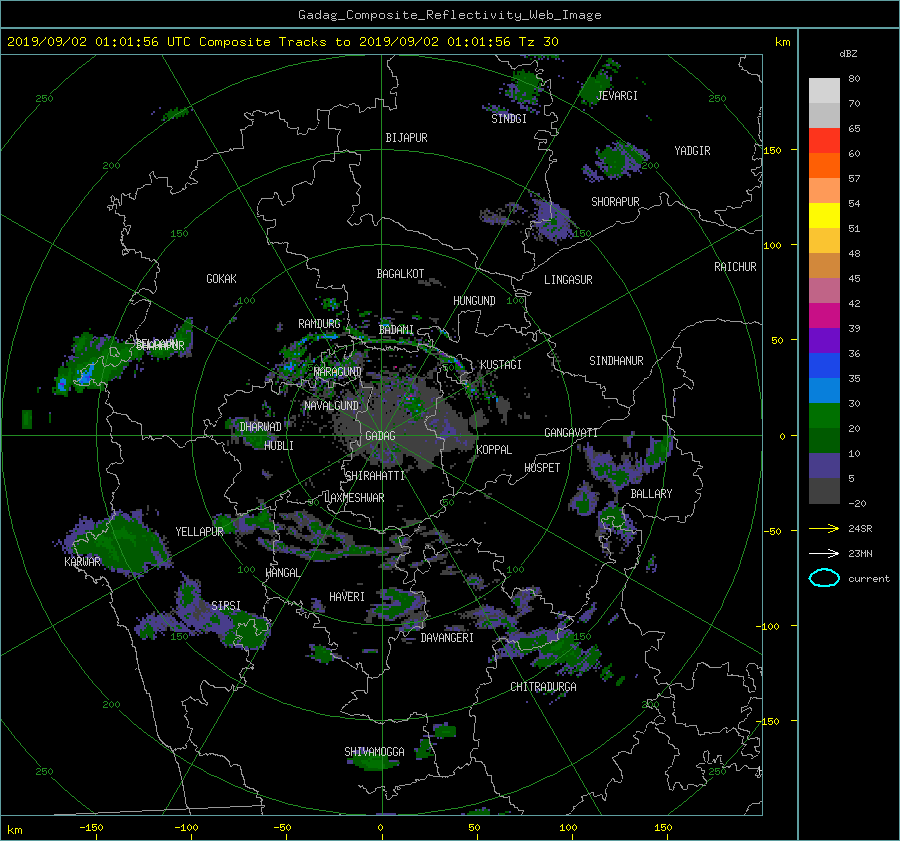The height and width of the screenshot is (841, 900).
Task: Click the KOPPAL city label
Action: coord(494,450)
